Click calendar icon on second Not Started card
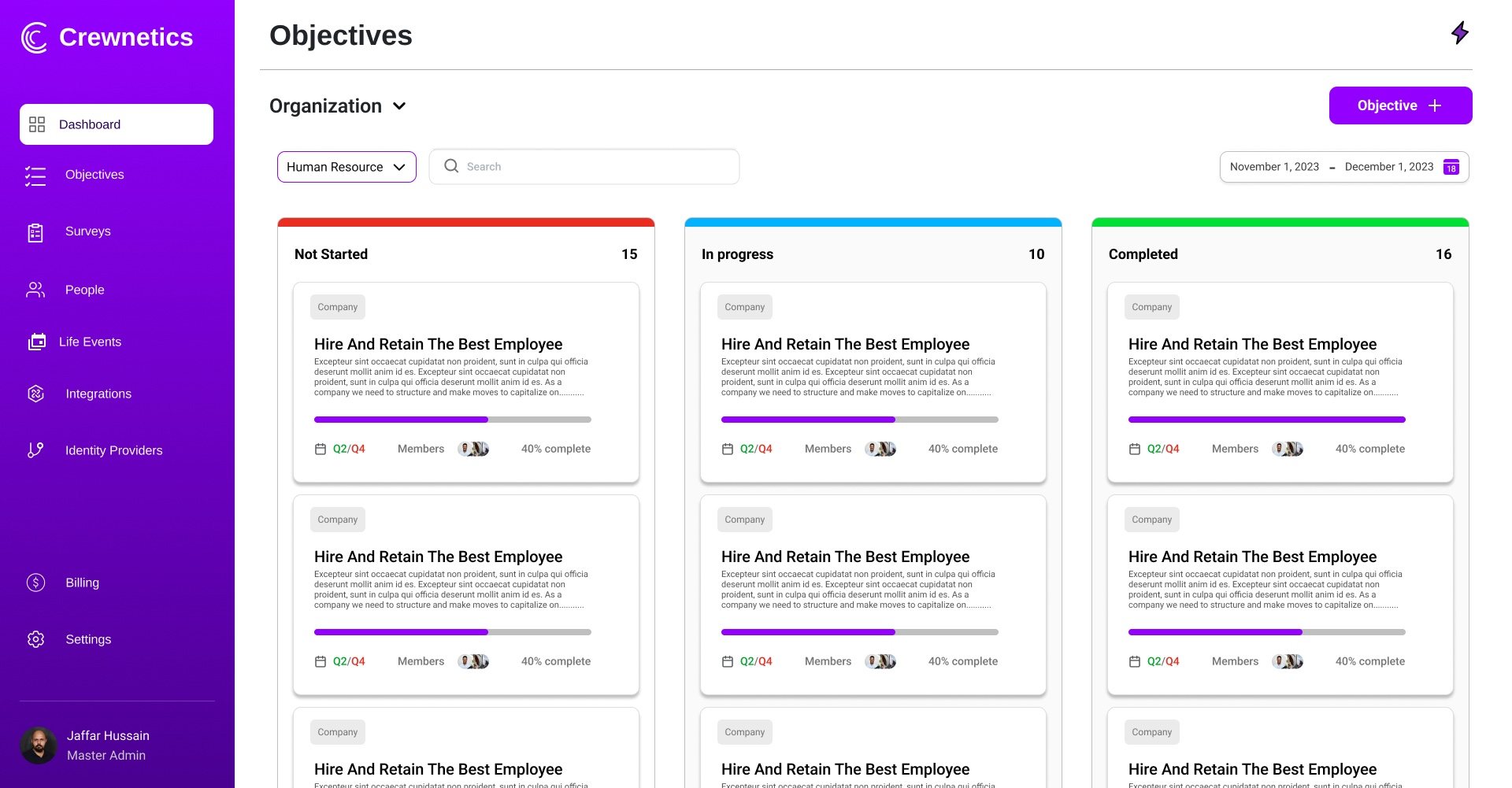1512x788 pixels. [x=321, y=661]
